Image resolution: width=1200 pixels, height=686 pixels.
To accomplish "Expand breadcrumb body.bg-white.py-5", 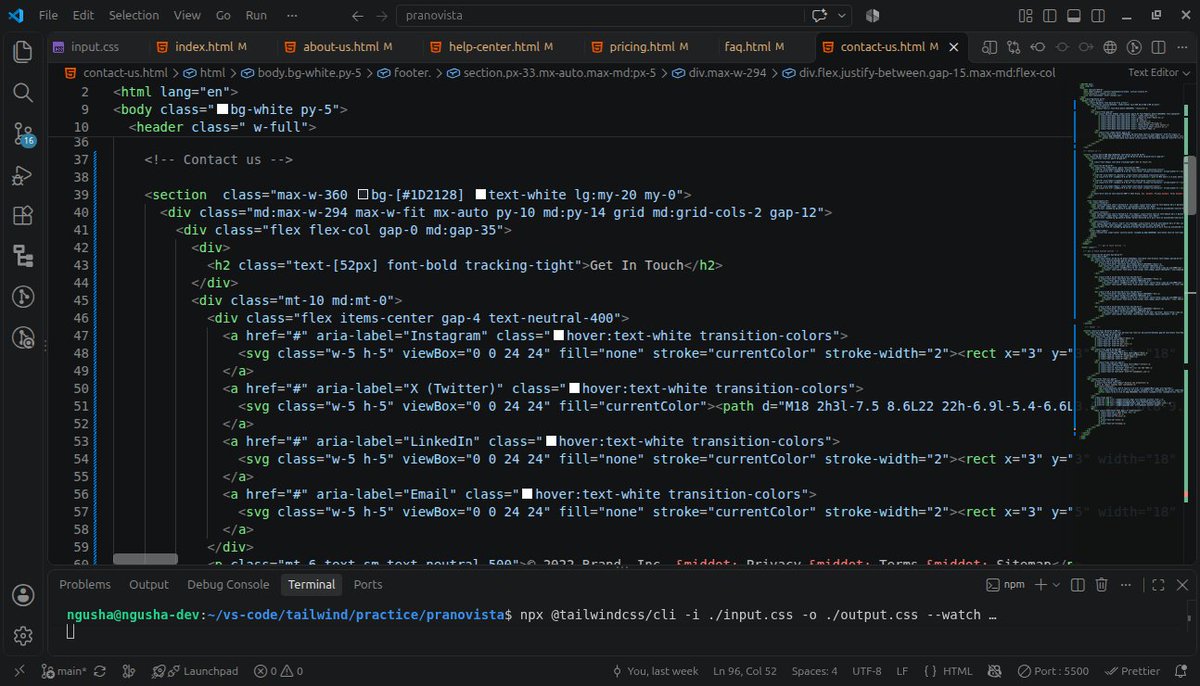I will click(301, 73).
